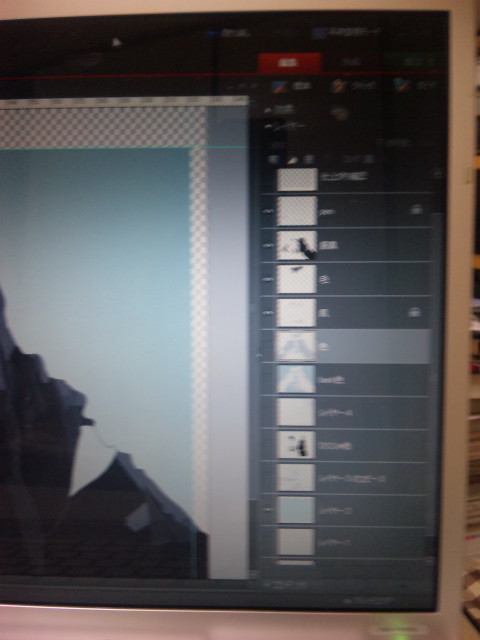Click the blue square icon beside the long top label
480x640 pixels.
click(319, 33)
